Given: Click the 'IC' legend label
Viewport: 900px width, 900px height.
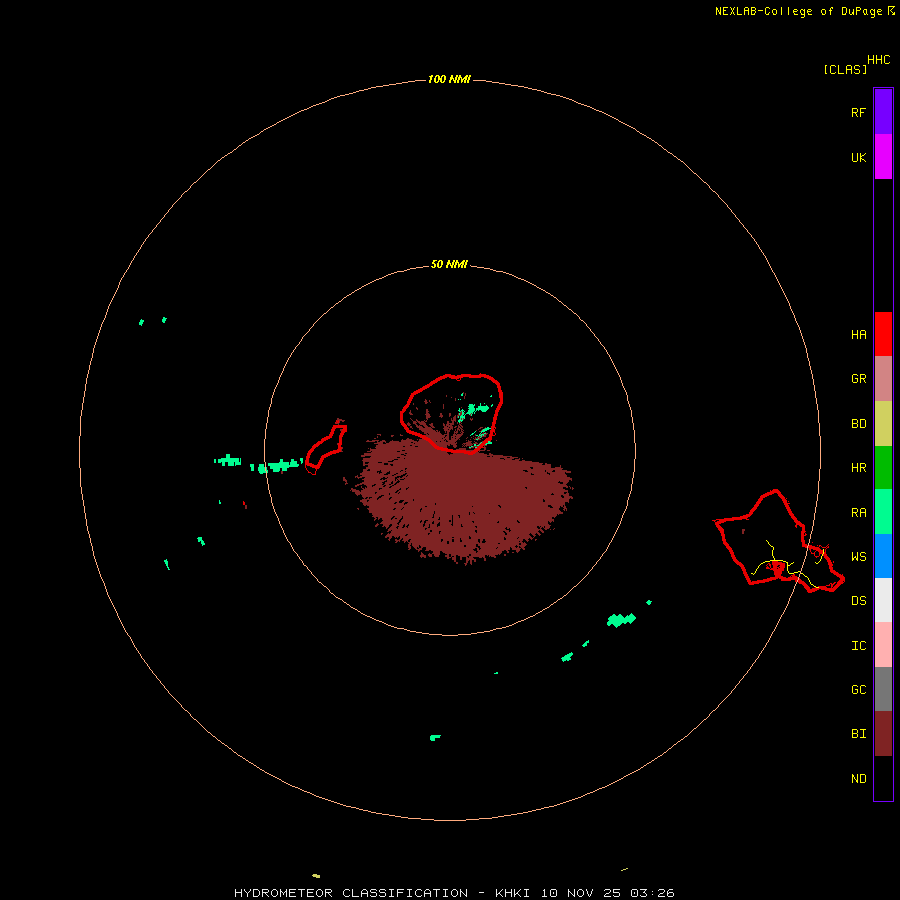Looking at the screenshot, I should coord(858,646).
